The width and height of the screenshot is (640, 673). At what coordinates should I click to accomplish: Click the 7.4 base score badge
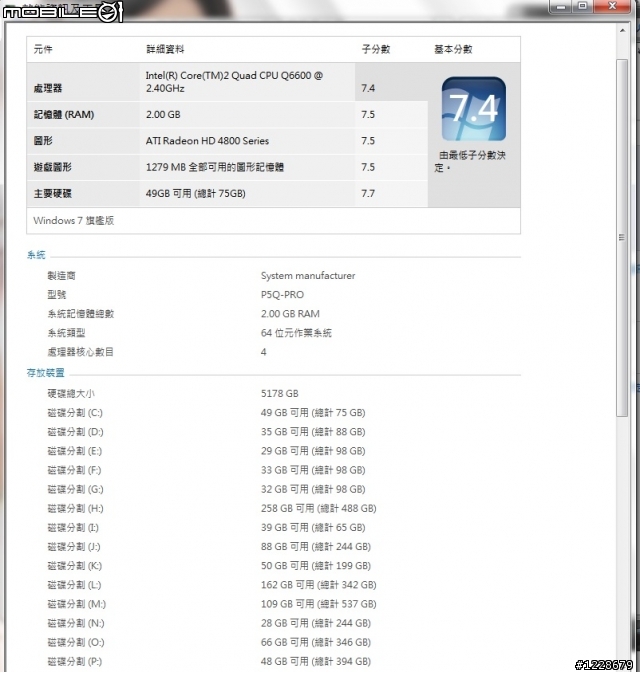pyautogui.click(x=473, y=109)
